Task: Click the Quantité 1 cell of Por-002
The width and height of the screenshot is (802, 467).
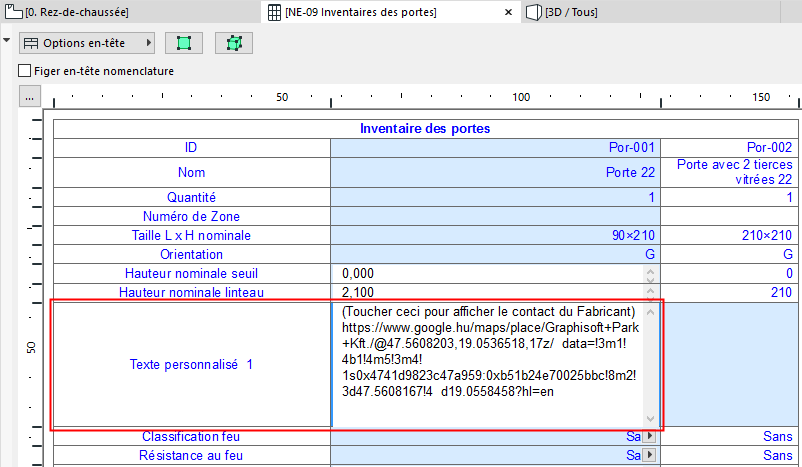Action: click(729, 197)
